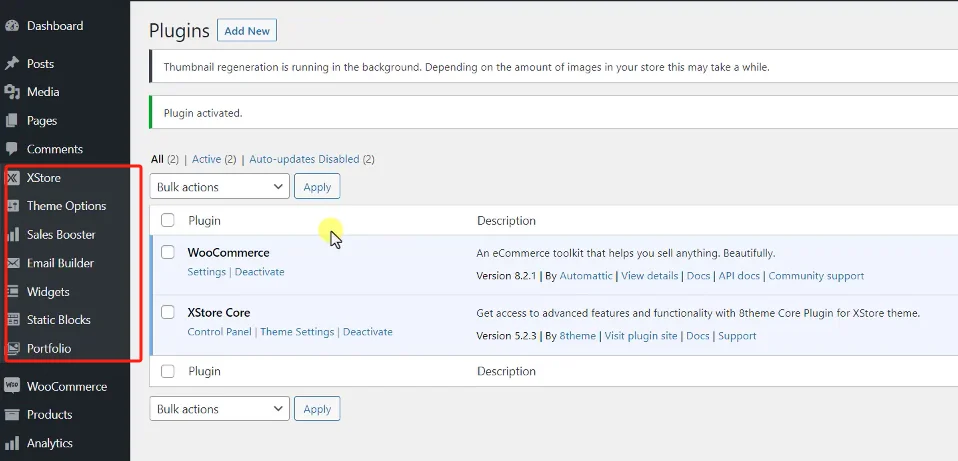This screenshot has width=958, height=461.
Task: Open Media via its sidebar icon
Action: tap(12, 92)
